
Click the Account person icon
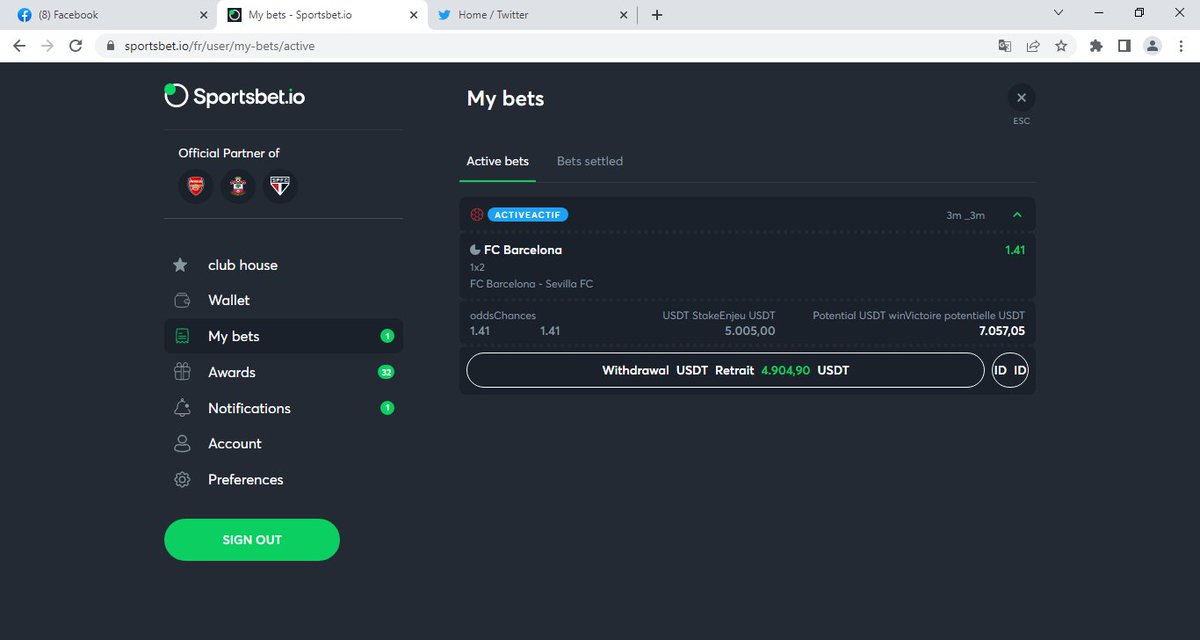point(182,443)
